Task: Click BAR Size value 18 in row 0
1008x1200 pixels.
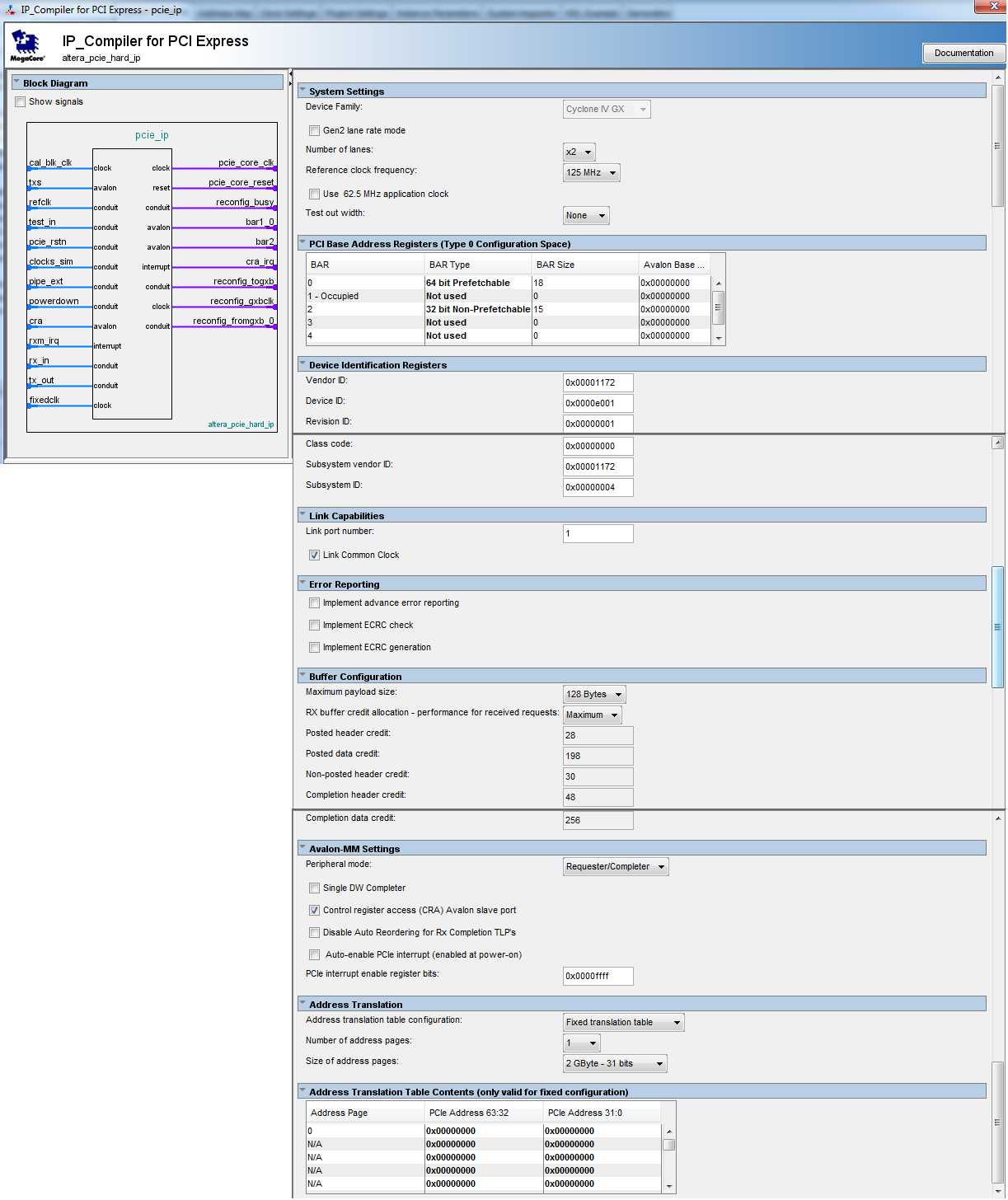Action: tap(585, 283)
